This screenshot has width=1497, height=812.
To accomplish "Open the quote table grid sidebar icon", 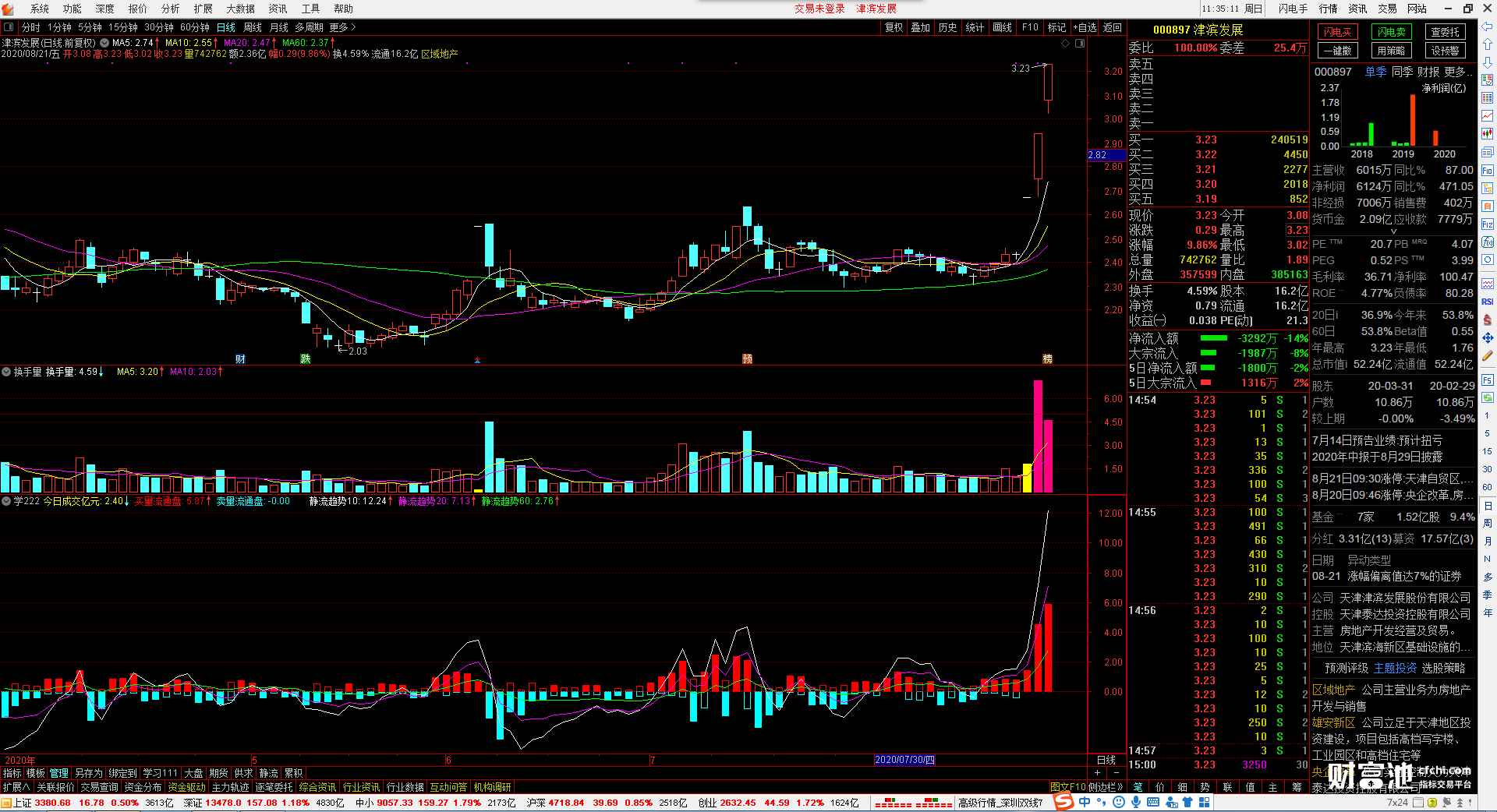I will pos(1488,98).
